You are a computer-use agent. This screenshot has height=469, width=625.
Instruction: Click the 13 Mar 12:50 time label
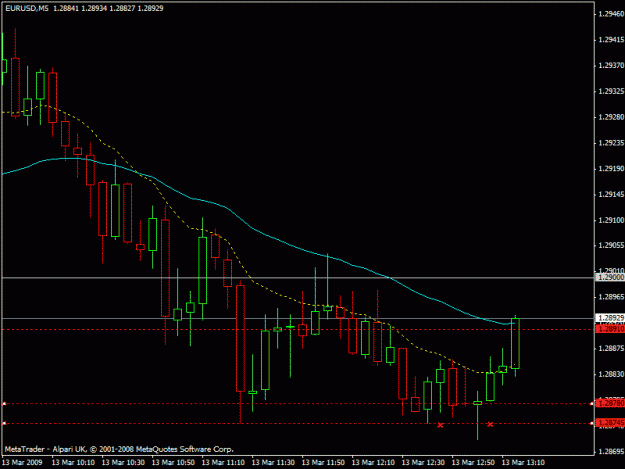pos(473,463)
